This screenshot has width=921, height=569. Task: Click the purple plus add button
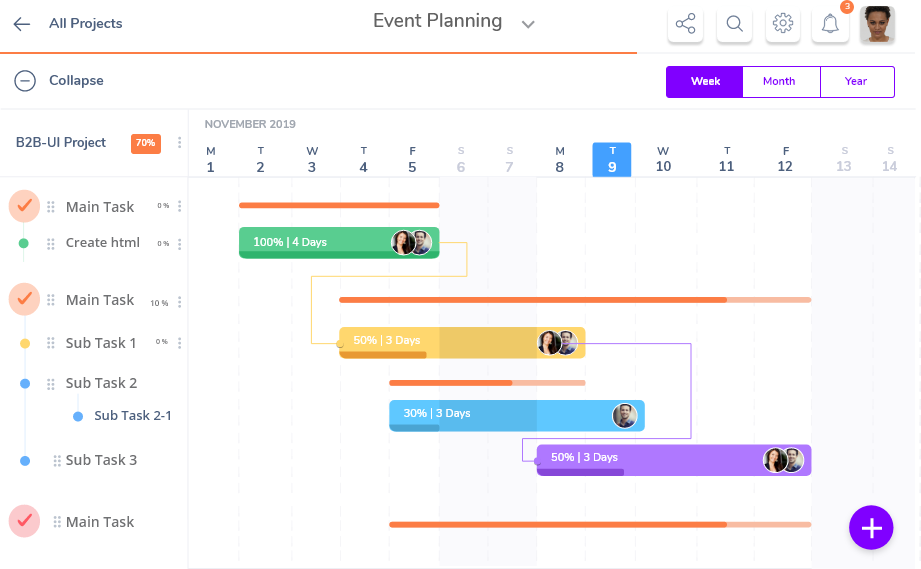click(871, 527)
